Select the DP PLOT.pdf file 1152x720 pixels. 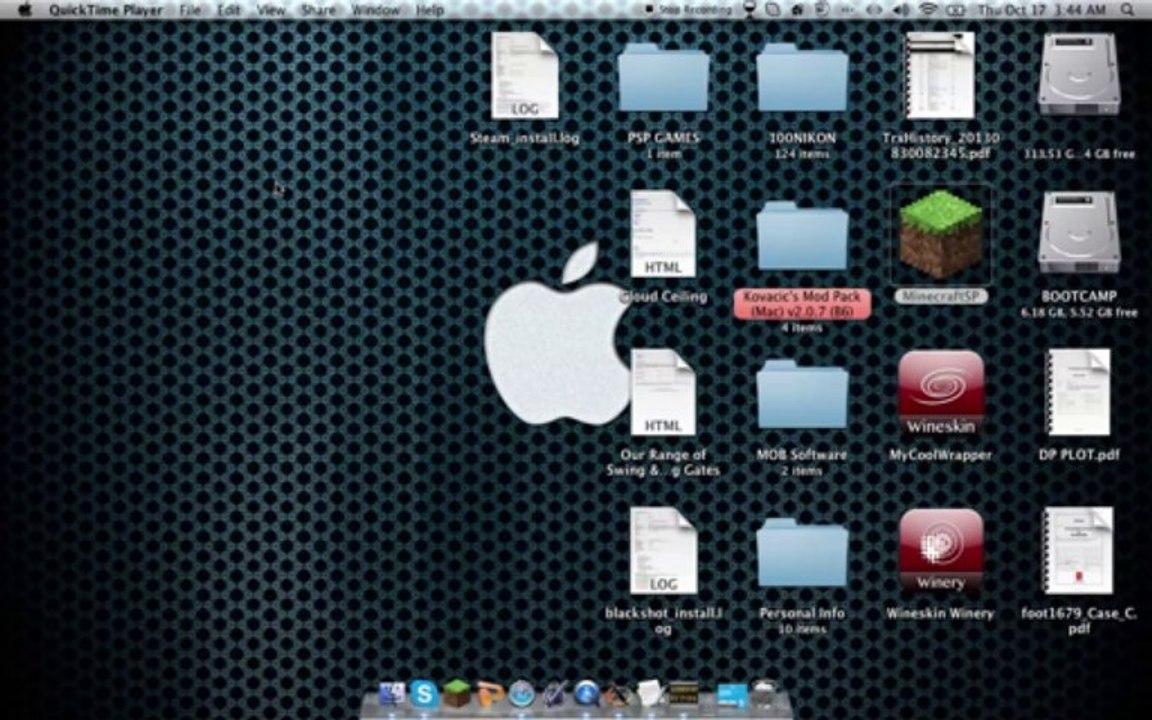coord(1079,392)
